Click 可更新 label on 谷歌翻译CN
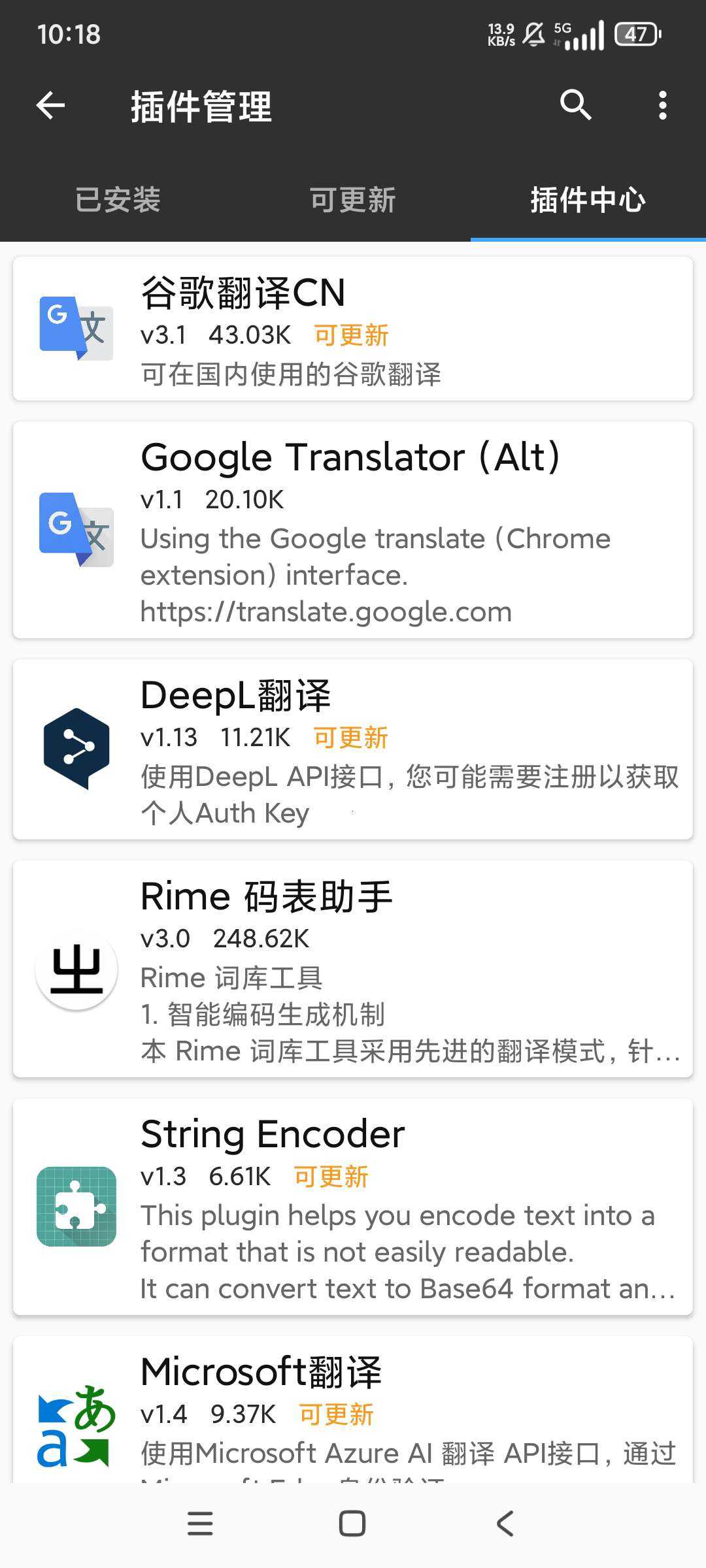Screen dimensions: 706x1568 point(351,335)
